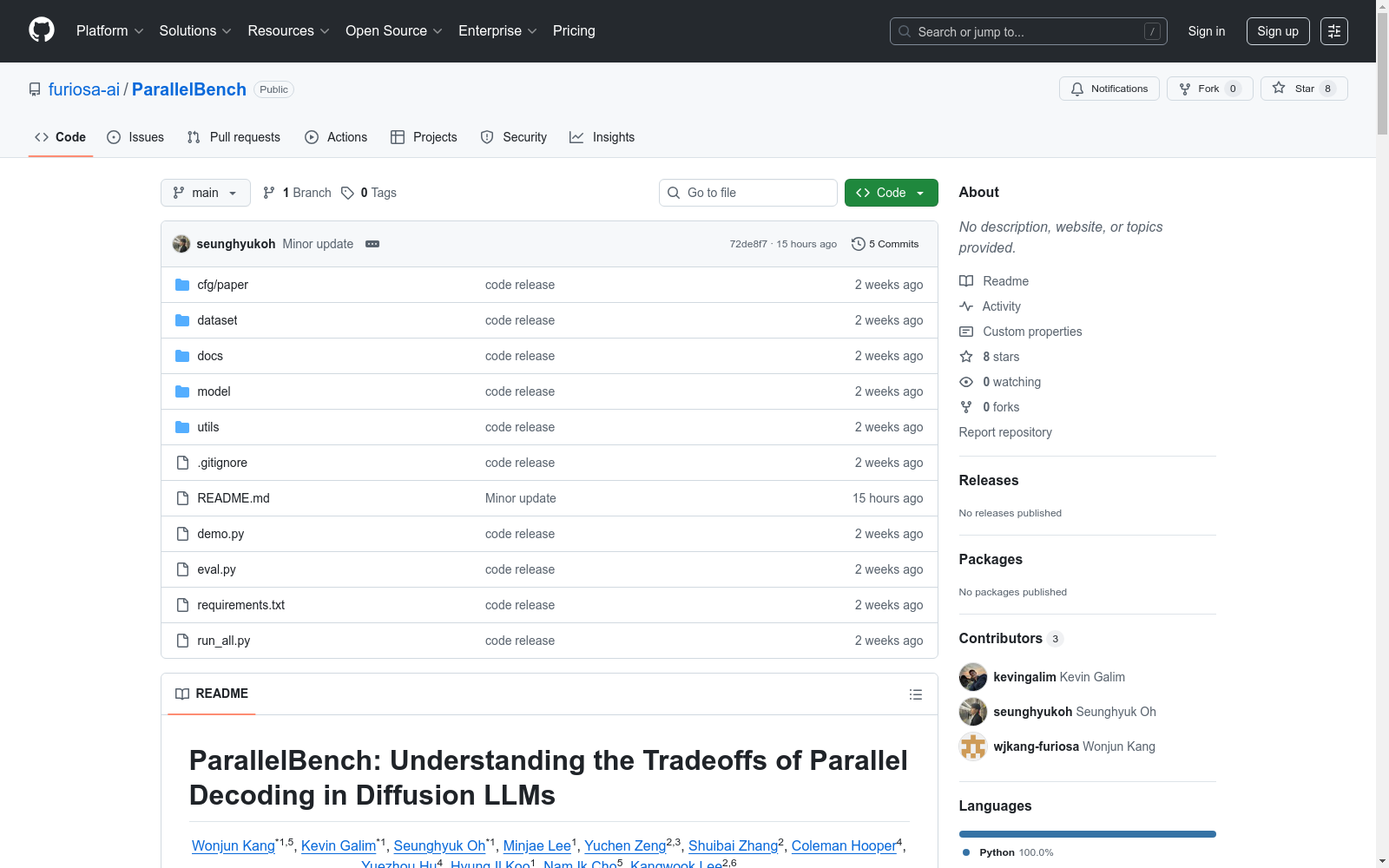This screenshot has height=868, width=1389.
Task: Open seunghyukoh contributor avatar in sidebar
Action: tap(973, 712)
